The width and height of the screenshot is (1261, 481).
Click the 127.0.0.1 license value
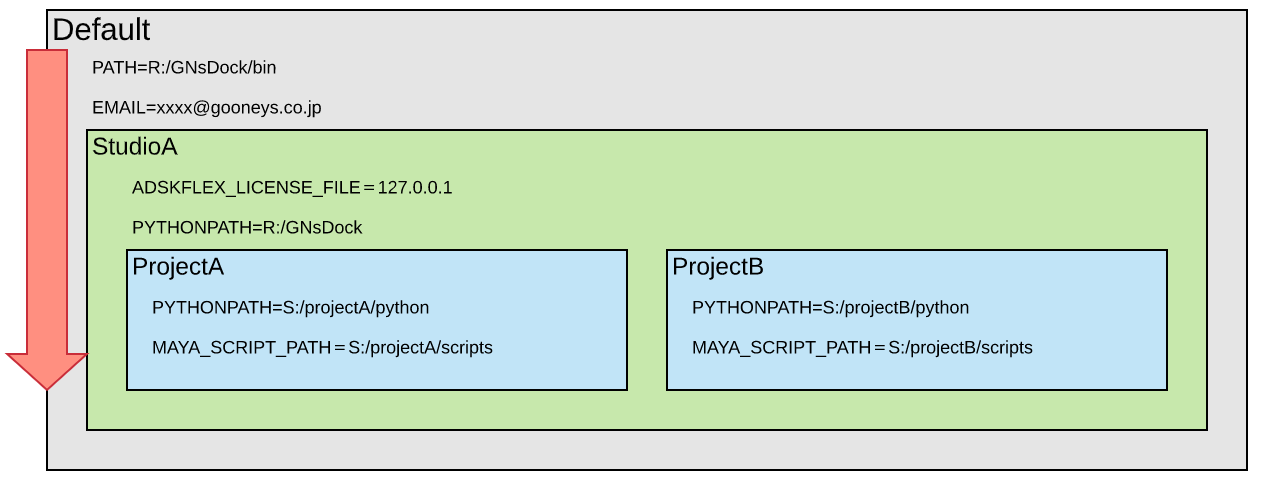tap(415, 188)
